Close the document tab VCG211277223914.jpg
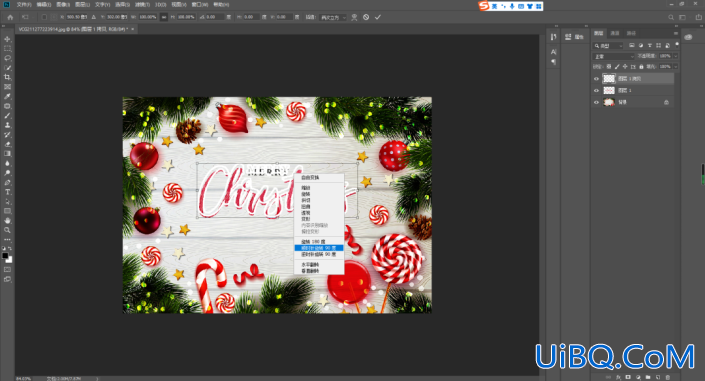The image size is (705, 381). click(x=133, y=29)
